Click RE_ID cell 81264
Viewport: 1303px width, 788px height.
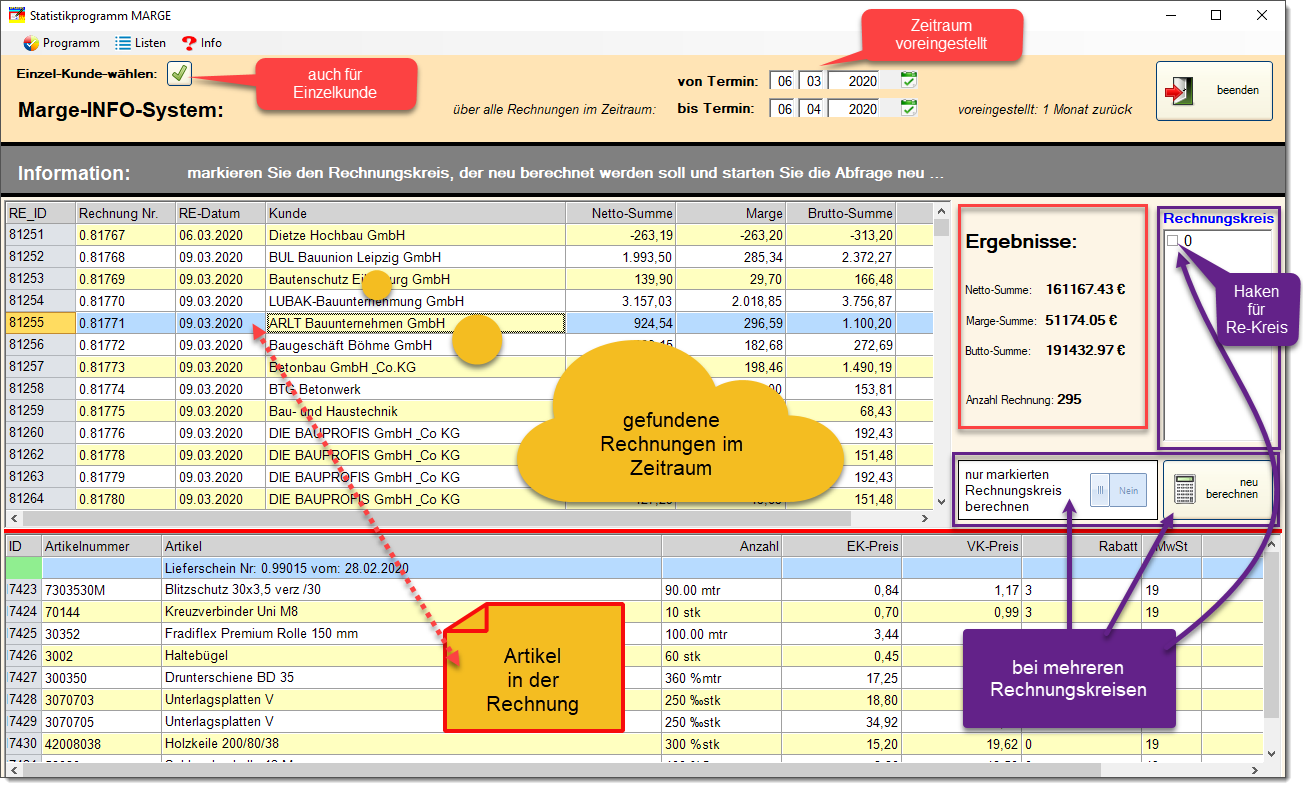click(x=40, y=499)
